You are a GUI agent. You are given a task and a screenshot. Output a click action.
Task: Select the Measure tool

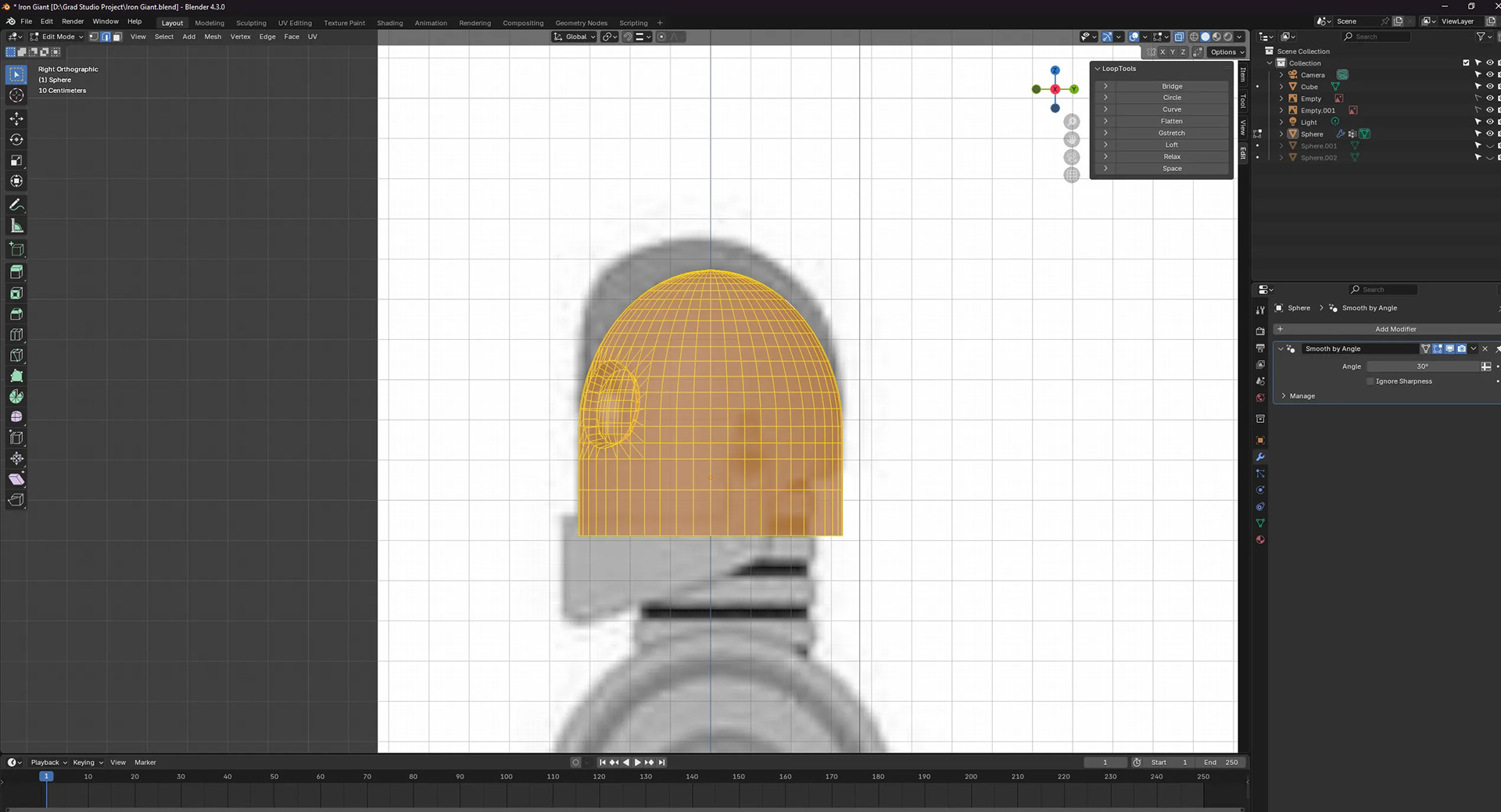tap(16, 226)
